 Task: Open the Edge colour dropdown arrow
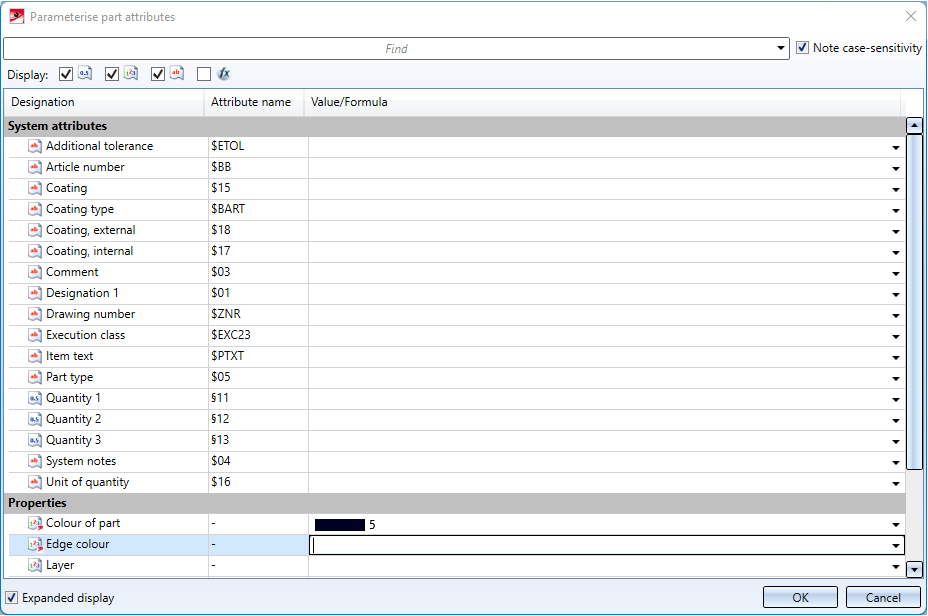point(895,546)
